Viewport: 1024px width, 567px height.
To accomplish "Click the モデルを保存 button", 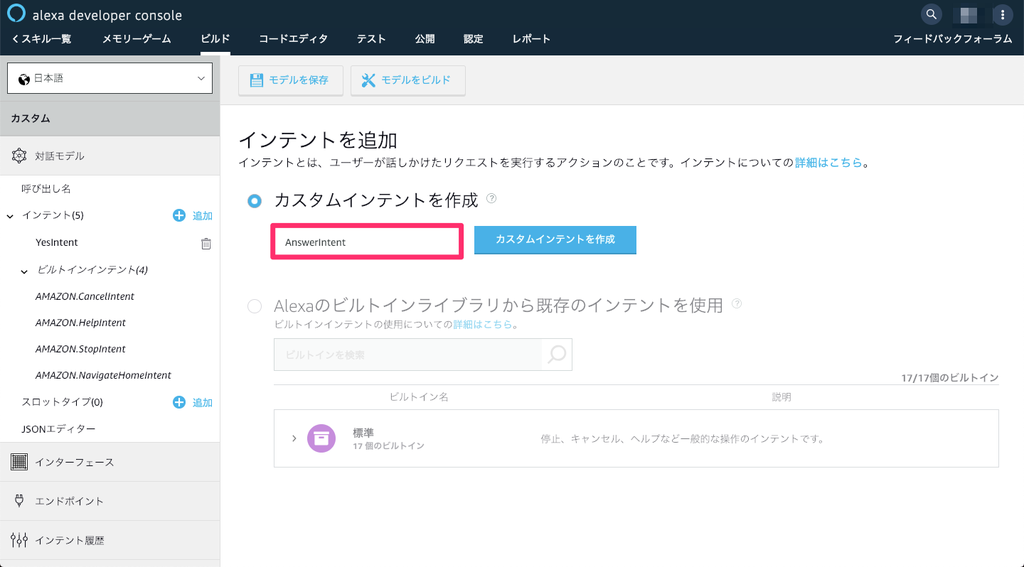I will 291,80.
